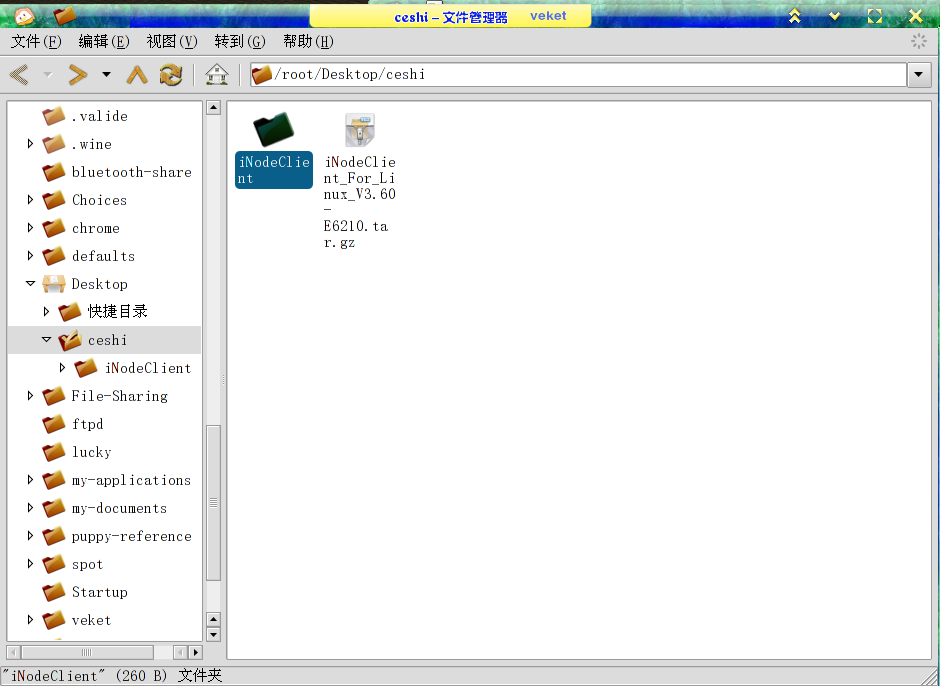Go forward with the right arrow button
Viewport: 940px width, 686px height.
point(78,75)
